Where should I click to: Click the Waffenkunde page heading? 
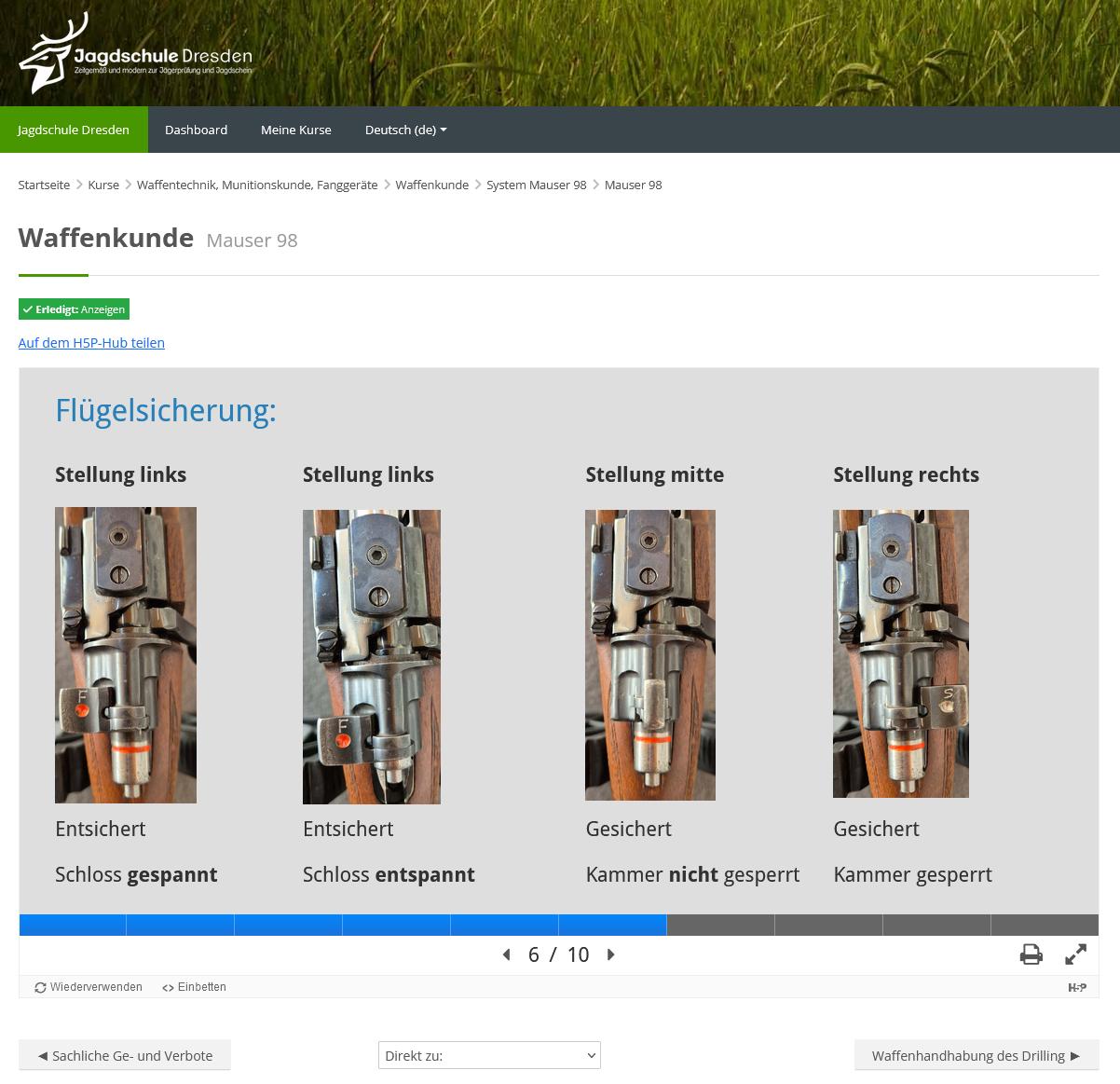(106, 238)
